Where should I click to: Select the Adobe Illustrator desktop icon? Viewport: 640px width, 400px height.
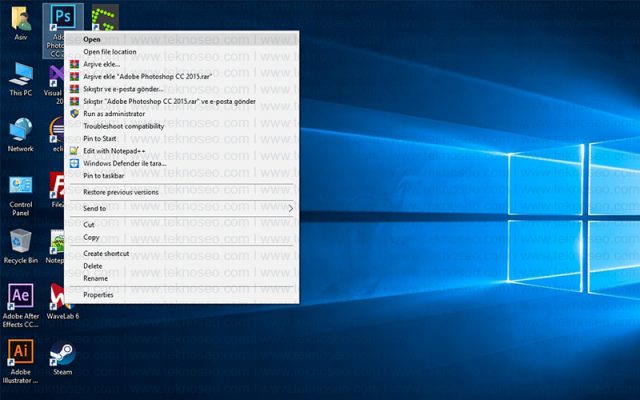pyautogui.click(x=20, y=361)
